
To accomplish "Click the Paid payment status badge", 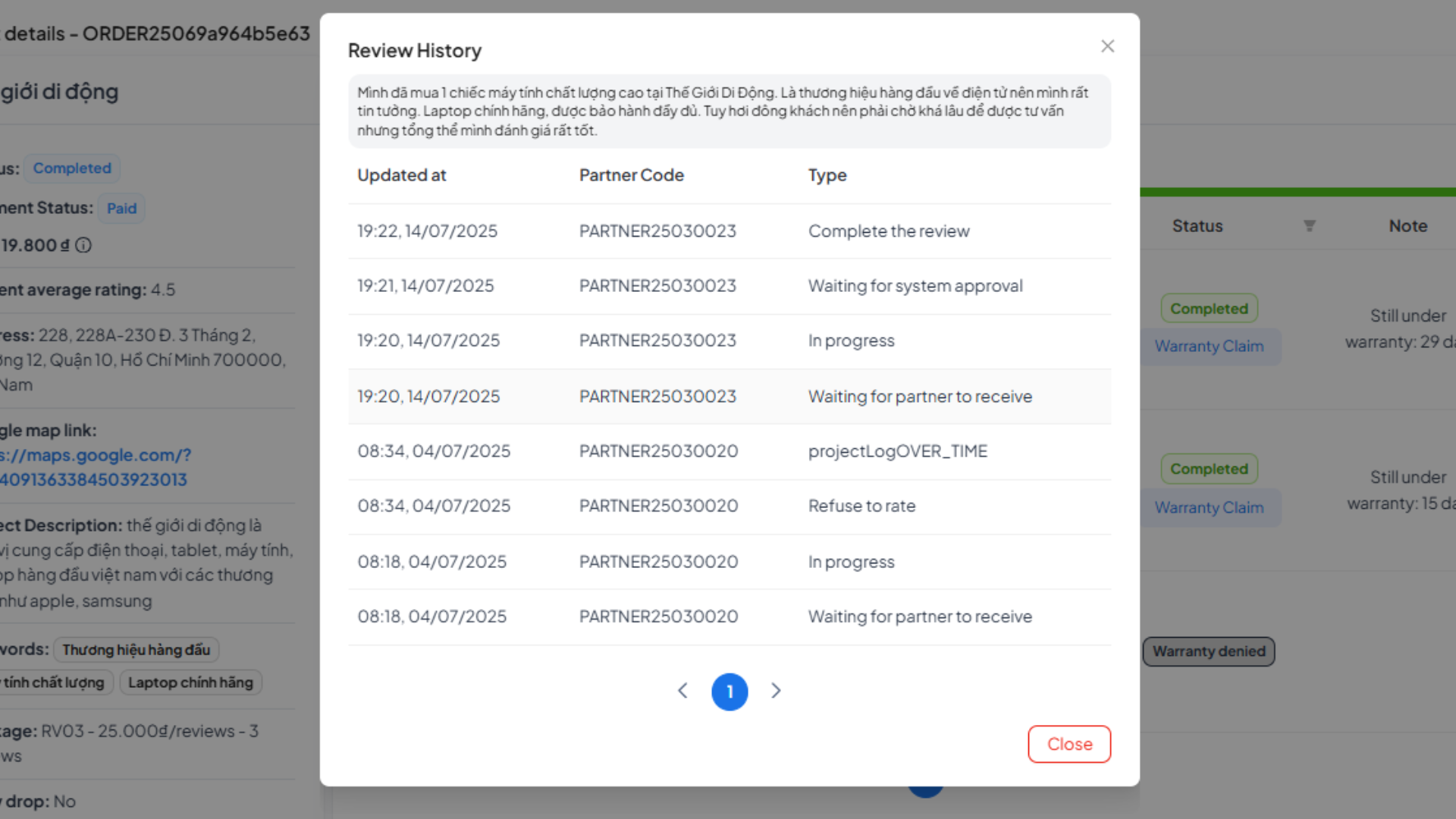I will (121, 208).
